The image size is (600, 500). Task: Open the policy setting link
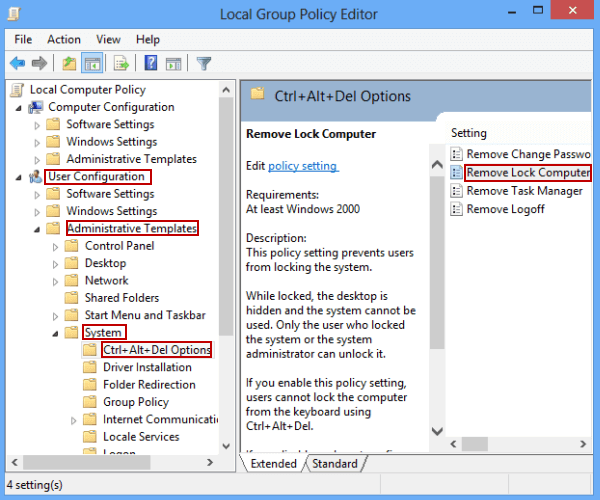(303, 166)
